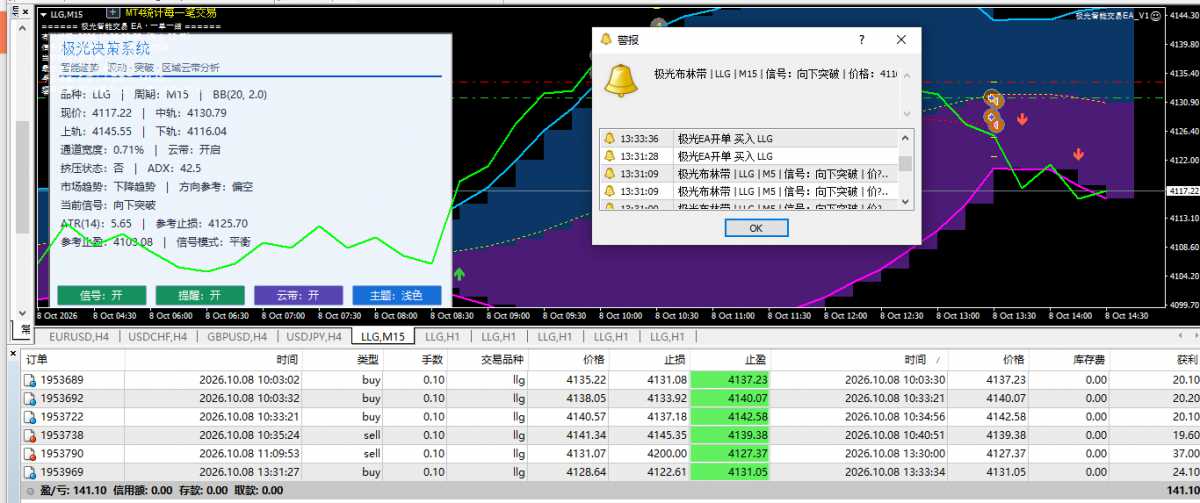The width and height of the screenshot is (1200, 503).
Task: Click the bell icon of the 13:33:36 alert
Action: click(x=609, y=139)
